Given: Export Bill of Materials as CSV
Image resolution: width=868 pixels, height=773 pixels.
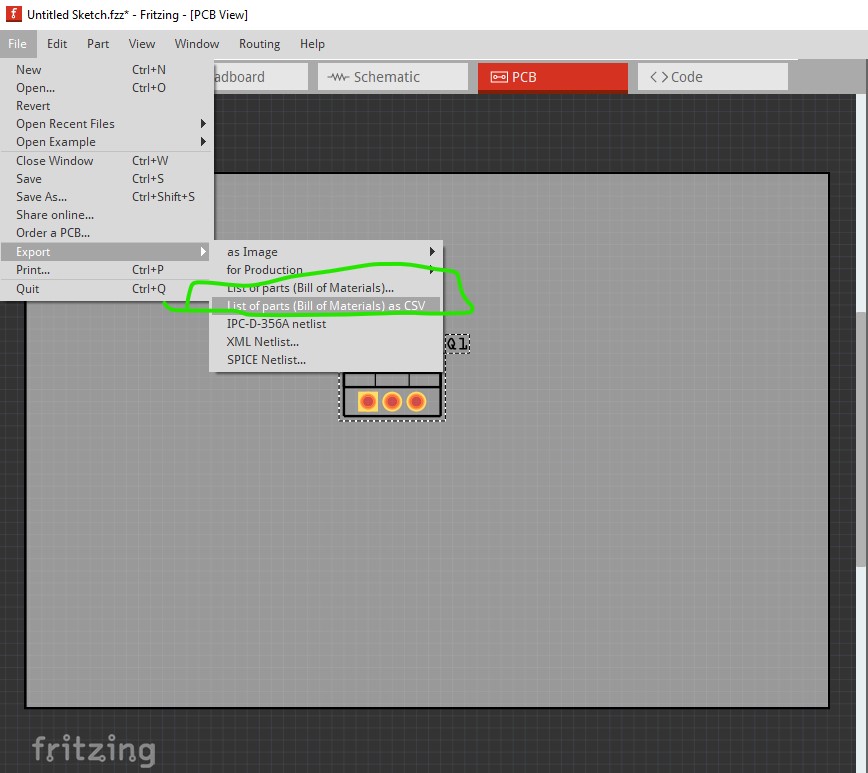Looking at the screenshot, I should [x=326, y=306].
